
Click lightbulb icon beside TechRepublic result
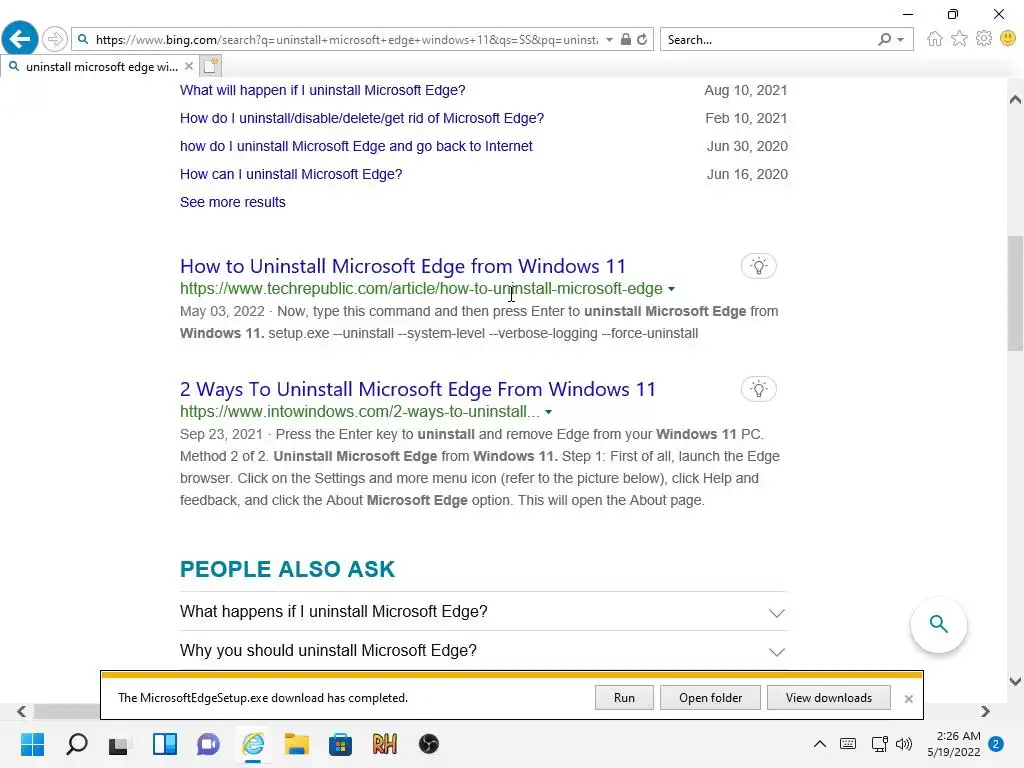pos(758,266)
